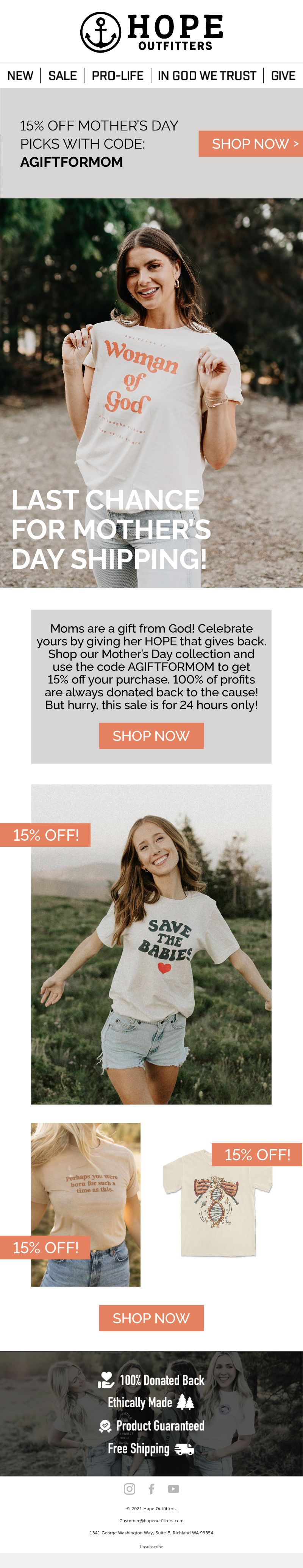Open the Instagram icon in footer
This screenshot has width=303, height=1568.
(x=129, y=1489)
